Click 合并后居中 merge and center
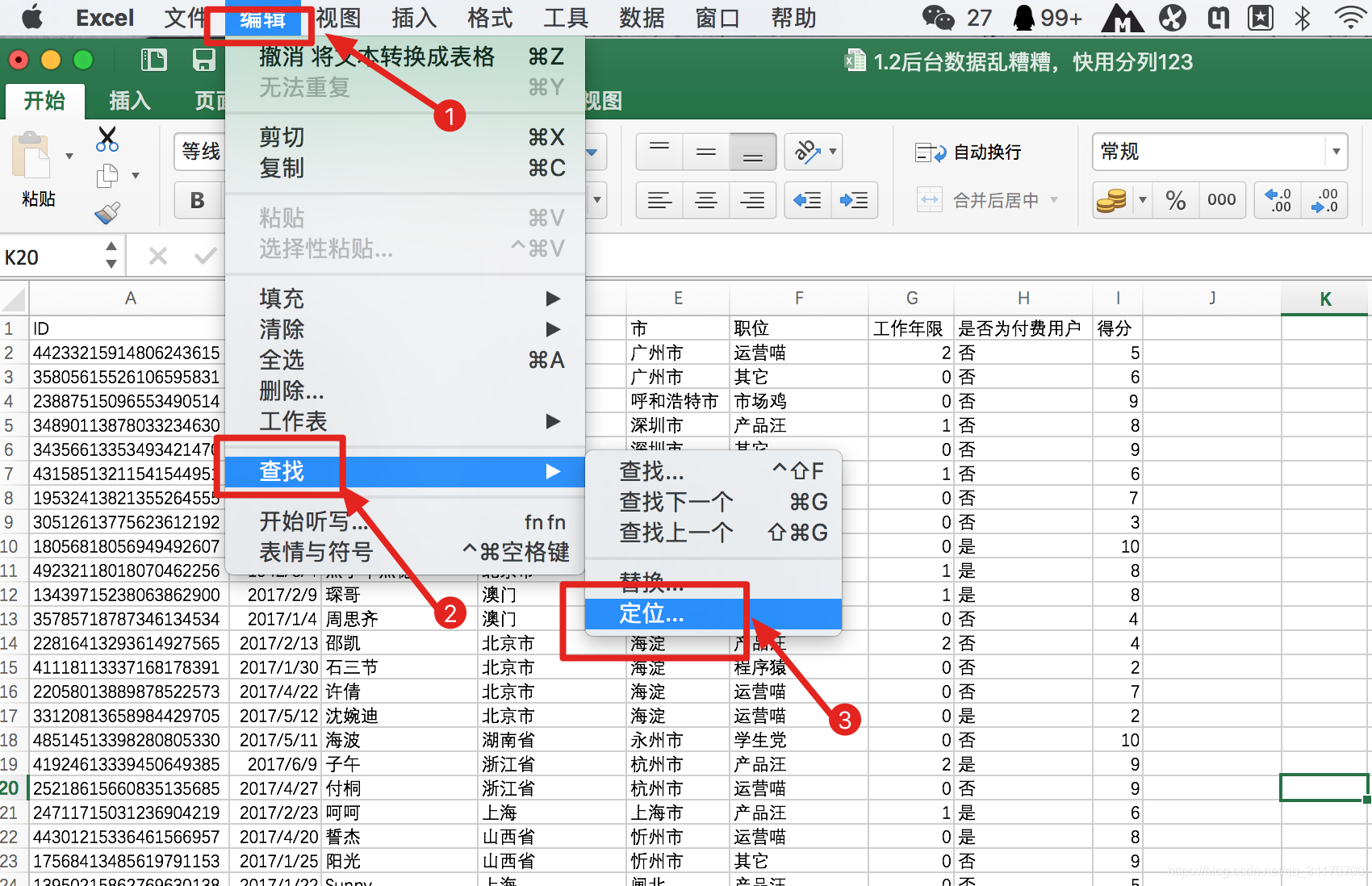The image size is (1372, 886). (978, 200)
